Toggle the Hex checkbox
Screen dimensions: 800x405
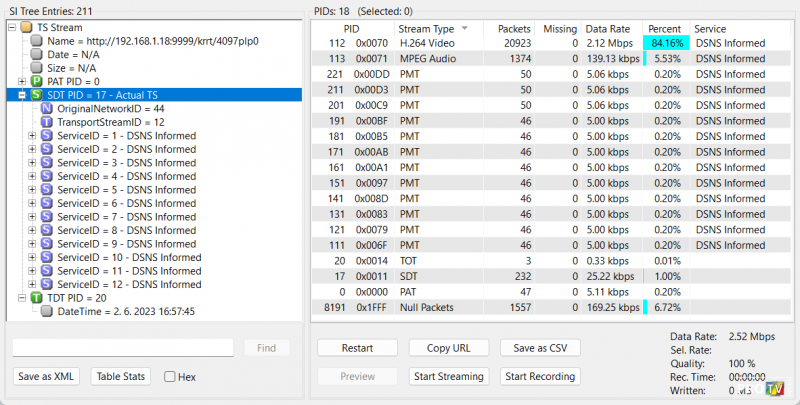pyautogui.click(x=170, y=377)
